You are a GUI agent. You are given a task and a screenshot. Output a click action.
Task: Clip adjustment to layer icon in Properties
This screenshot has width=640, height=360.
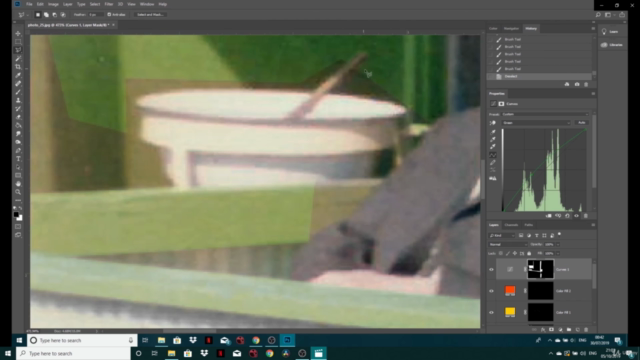549,216
